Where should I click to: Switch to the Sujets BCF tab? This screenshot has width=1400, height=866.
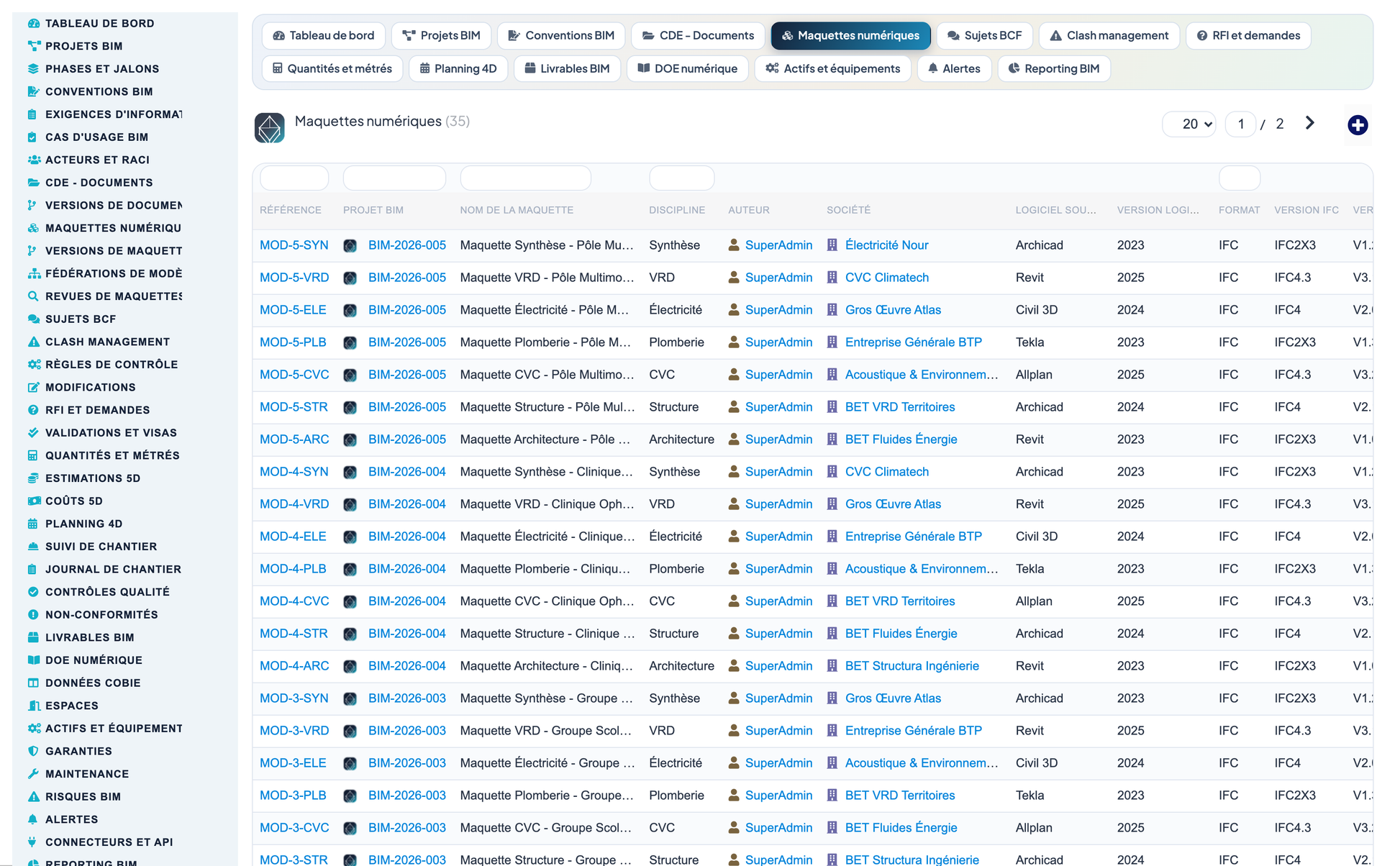[985, 35]
